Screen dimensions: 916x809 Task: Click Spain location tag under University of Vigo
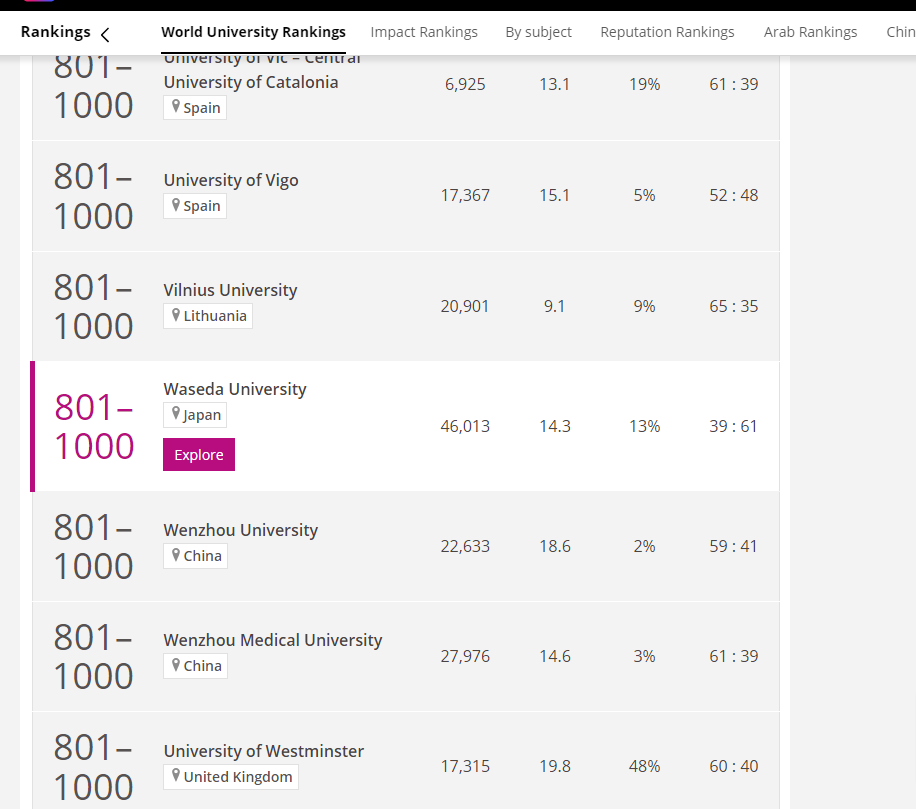195,206
